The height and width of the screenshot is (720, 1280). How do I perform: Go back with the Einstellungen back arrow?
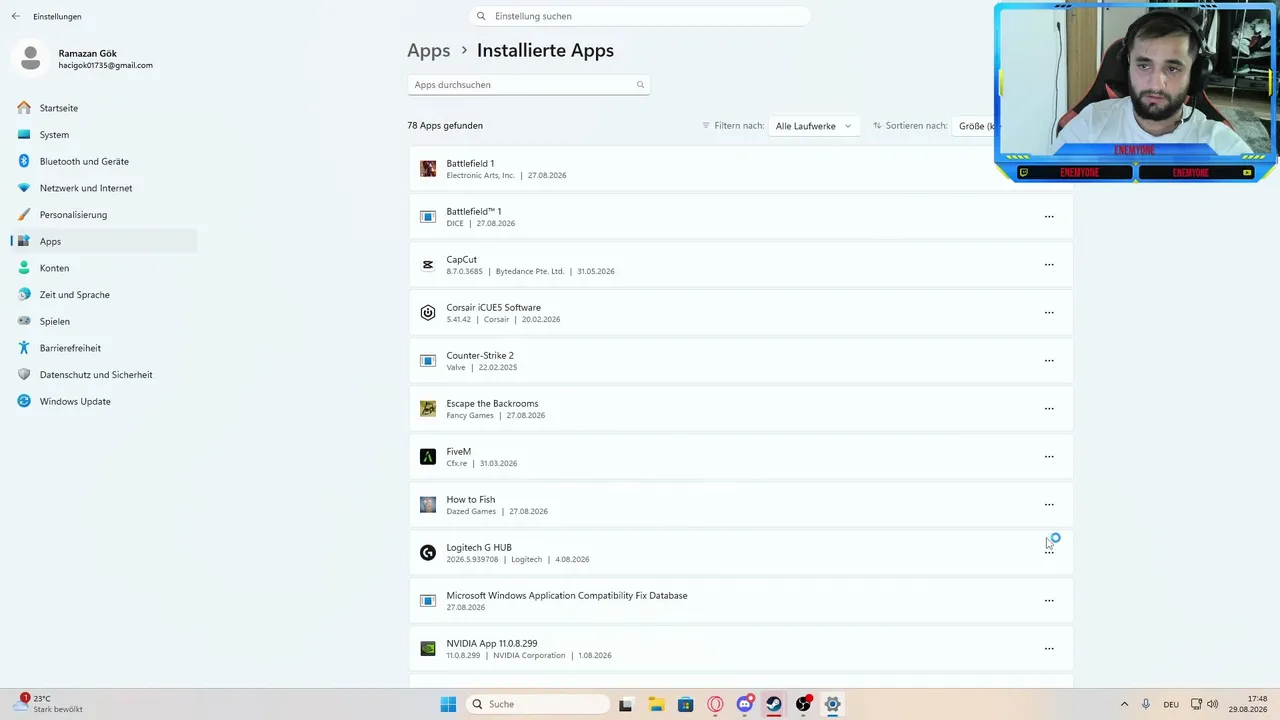(x=15, y=16)
